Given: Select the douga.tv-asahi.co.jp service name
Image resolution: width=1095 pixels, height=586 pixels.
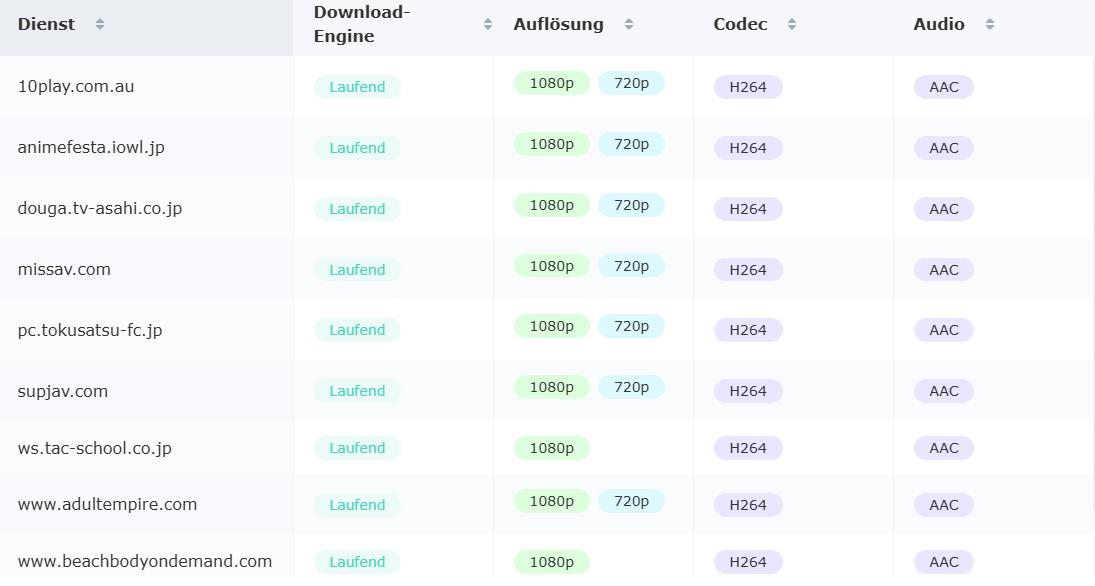Looking at the screenshot, I should pos(100,208).
